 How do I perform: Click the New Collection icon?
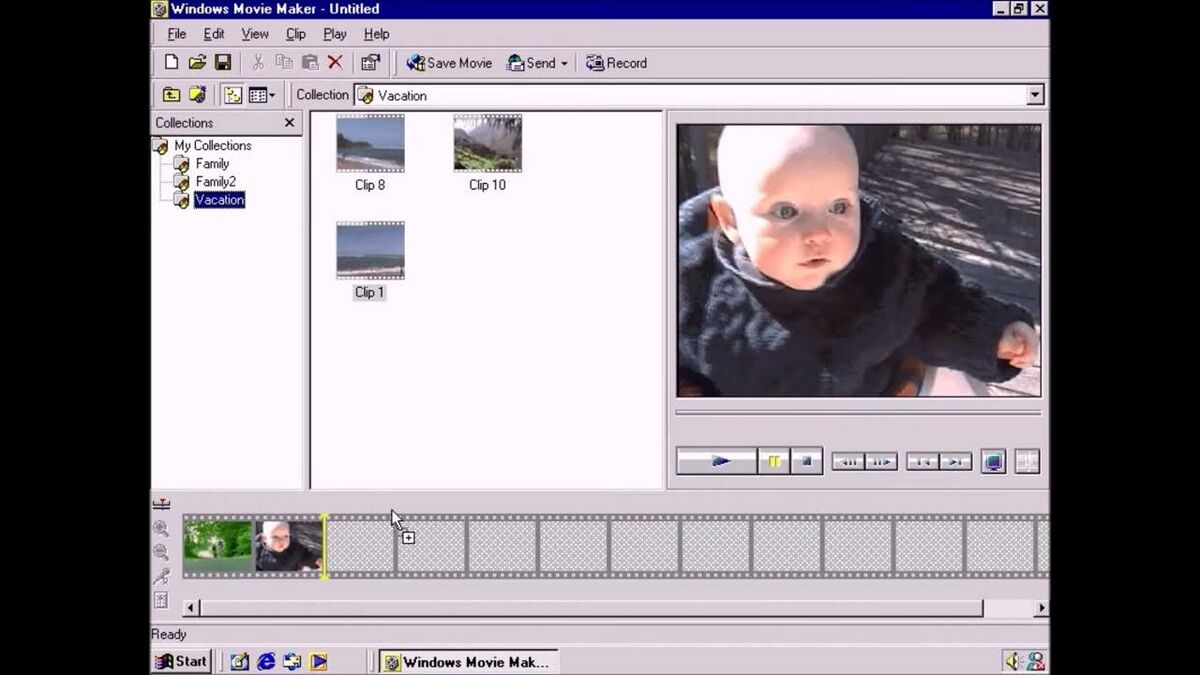click(x=198, y=95)
